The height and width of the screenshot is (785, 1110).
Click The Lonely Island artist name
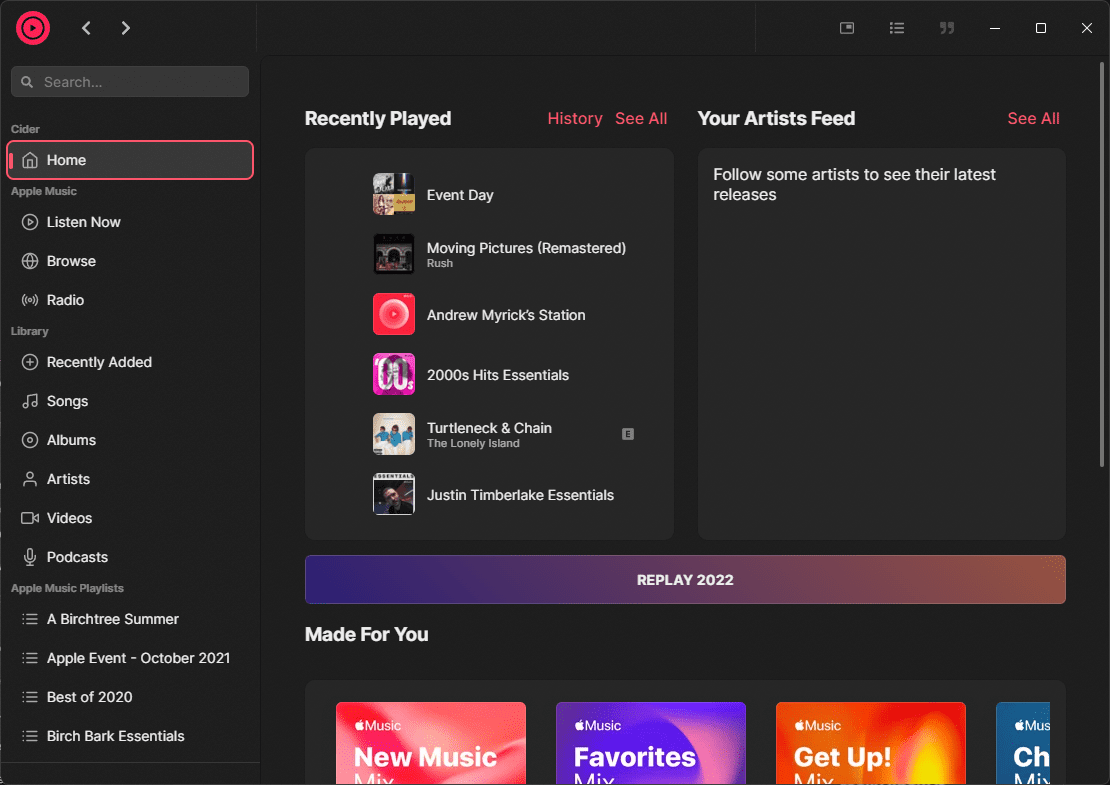pos(473,443)
